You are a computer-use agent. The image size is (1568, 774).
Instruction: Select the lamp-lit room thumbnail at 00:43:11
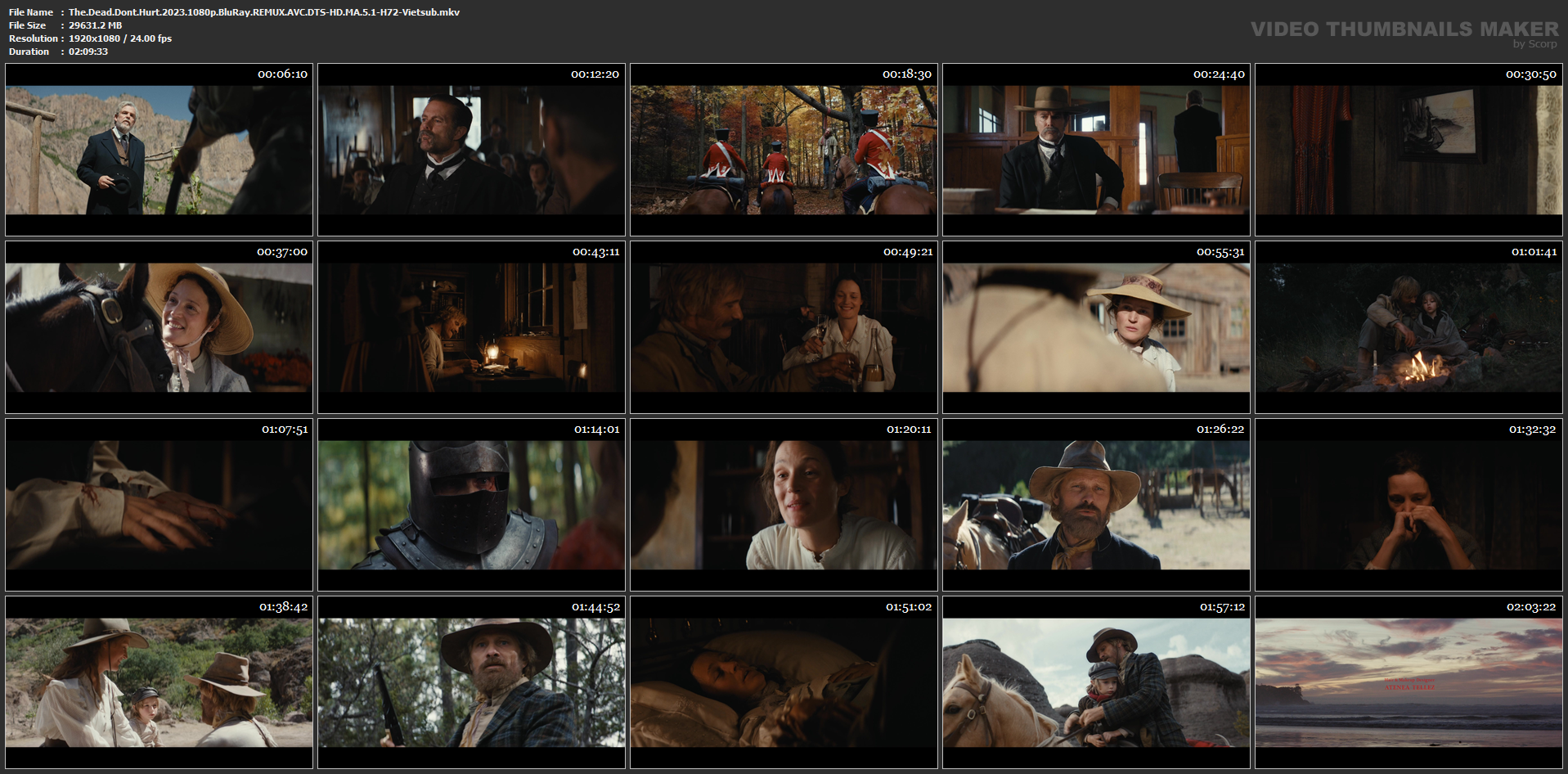tap(471, 327)
